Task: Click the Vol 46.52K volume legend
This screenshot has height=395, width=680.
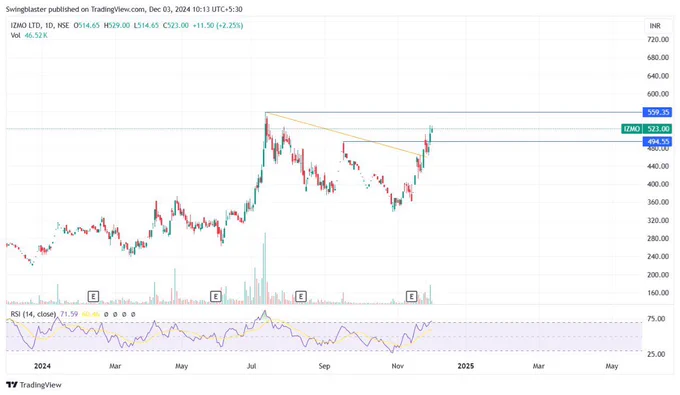Action: point(29,36)
